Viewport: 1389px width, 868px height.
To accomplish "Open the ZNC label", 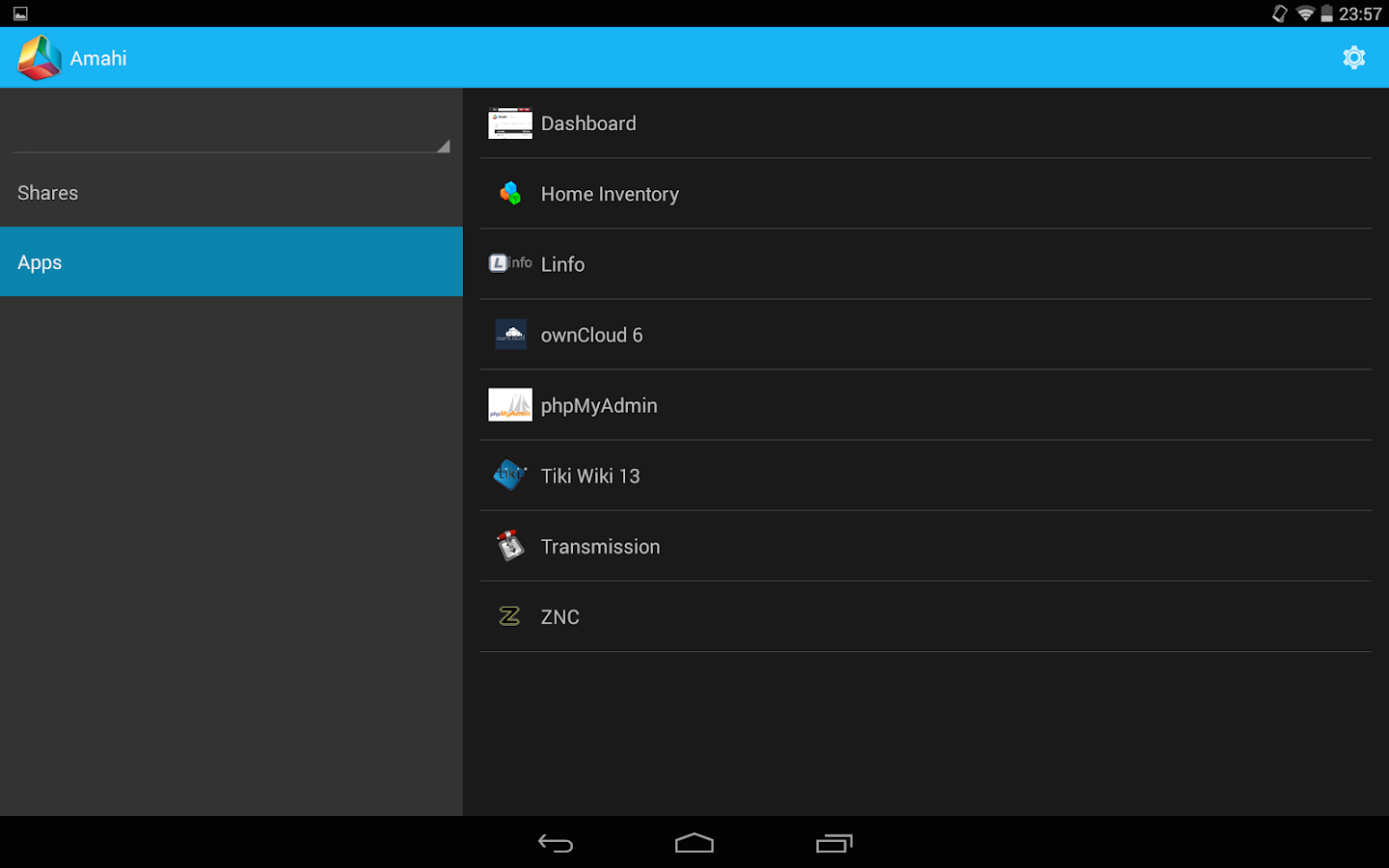I will click(x=559, y=617).
